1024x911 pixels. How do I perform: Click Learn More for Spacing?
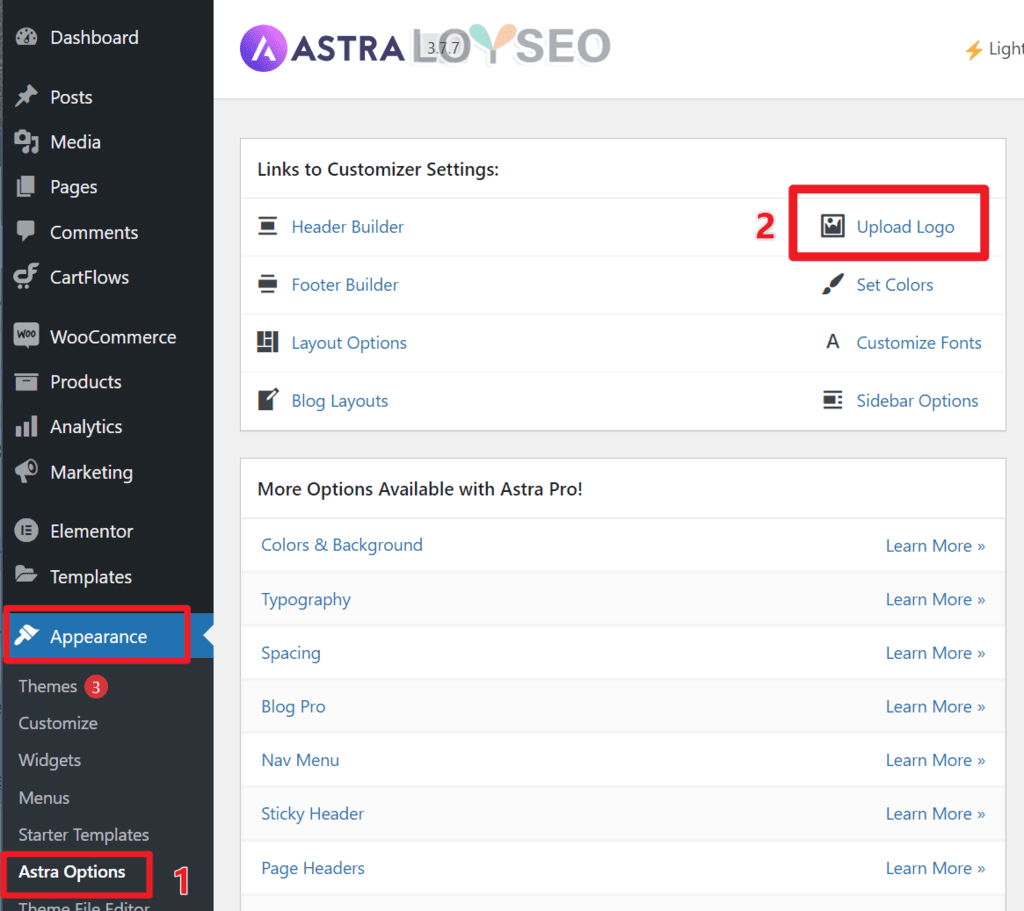tap(935, 653)
